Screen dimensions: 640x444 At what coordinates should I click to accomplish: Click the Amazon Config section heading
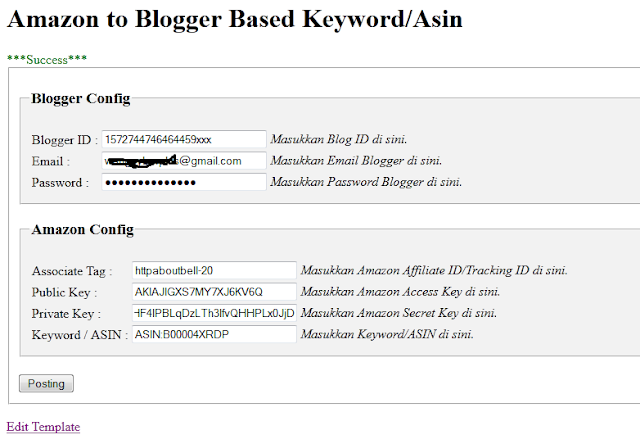pos(82,229)
